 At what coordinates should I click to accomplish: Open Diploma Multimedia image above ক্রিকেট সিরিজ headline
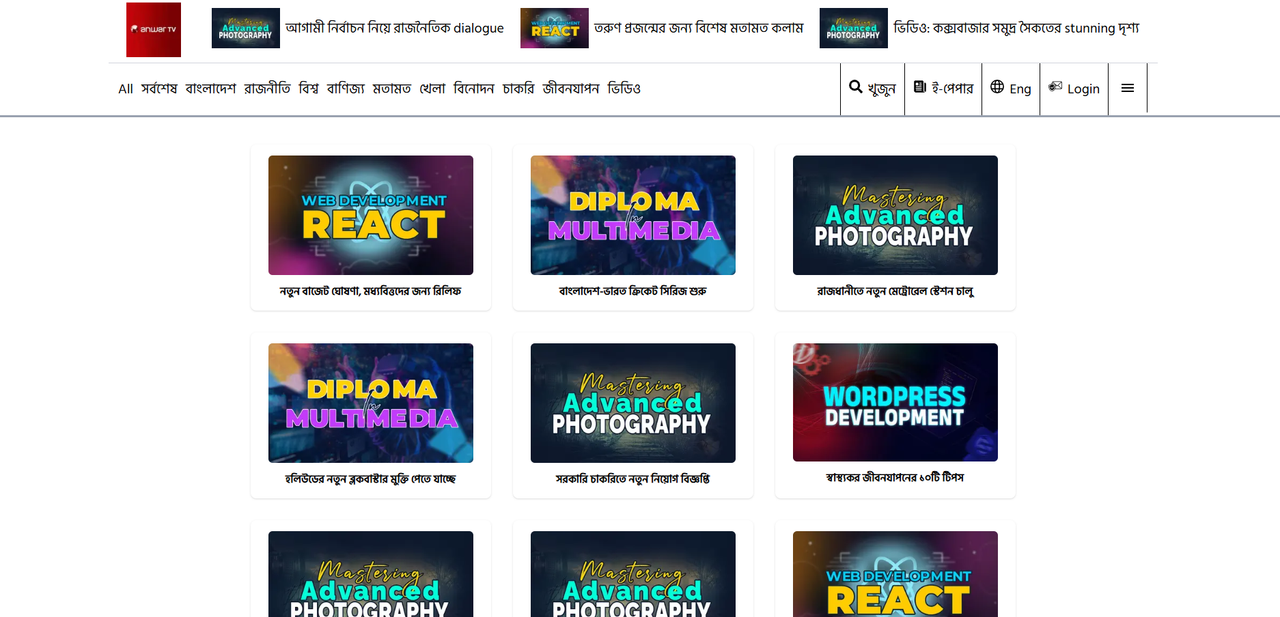point(633,215)
